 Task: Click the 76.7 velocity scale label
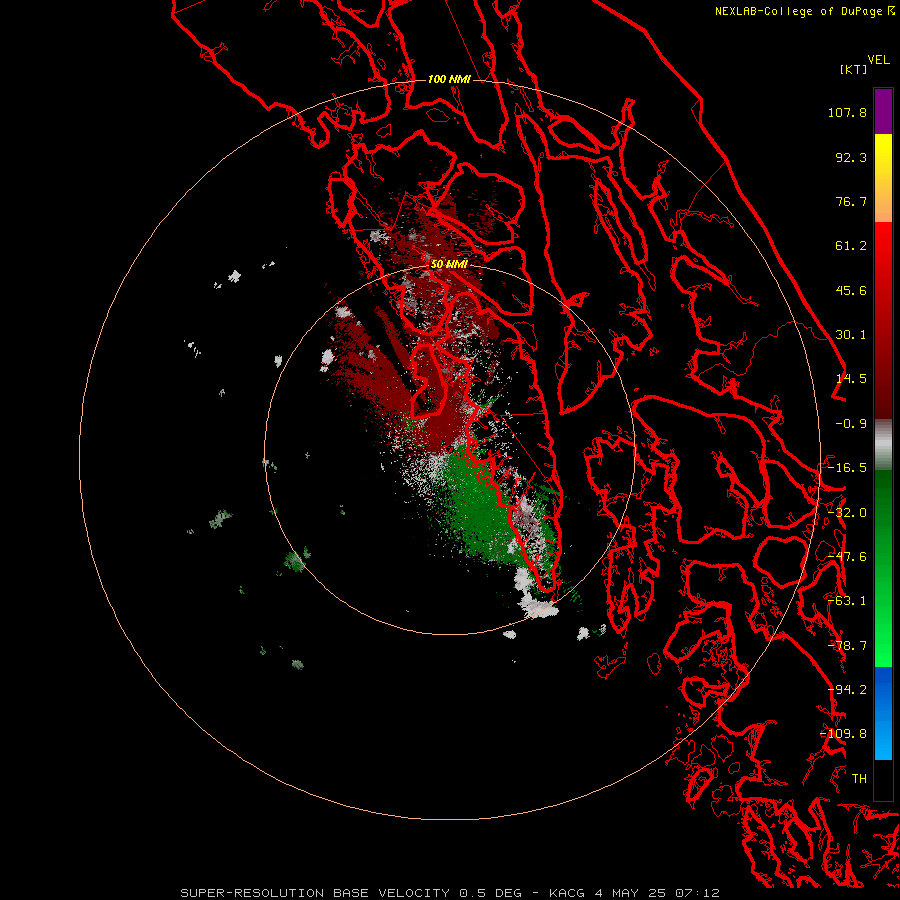coord(851,201)
